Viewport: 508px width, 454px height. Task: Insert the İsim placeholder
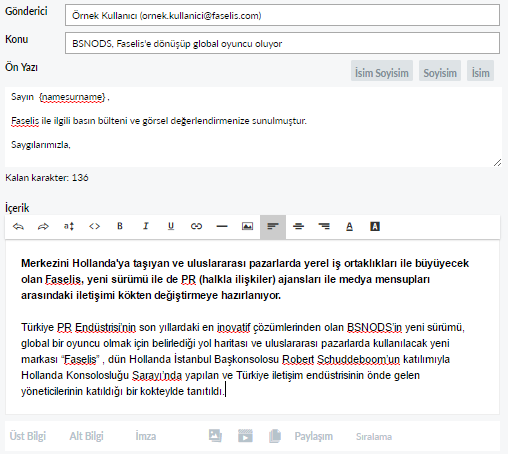(480, 71)
